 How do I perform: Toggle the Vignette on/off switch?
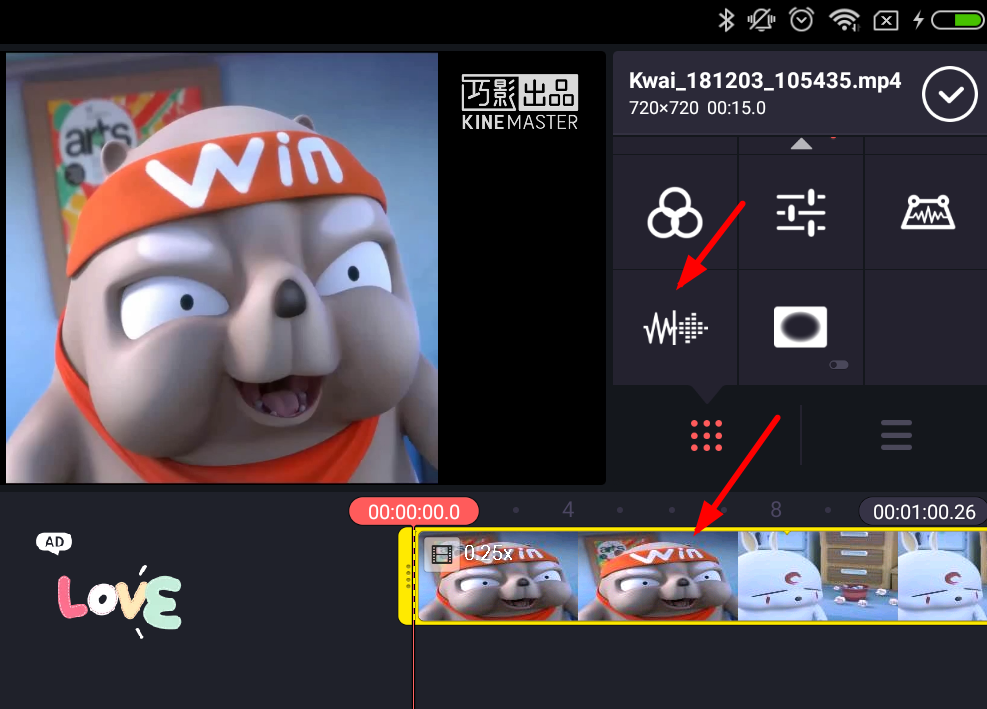pos(838,365)
